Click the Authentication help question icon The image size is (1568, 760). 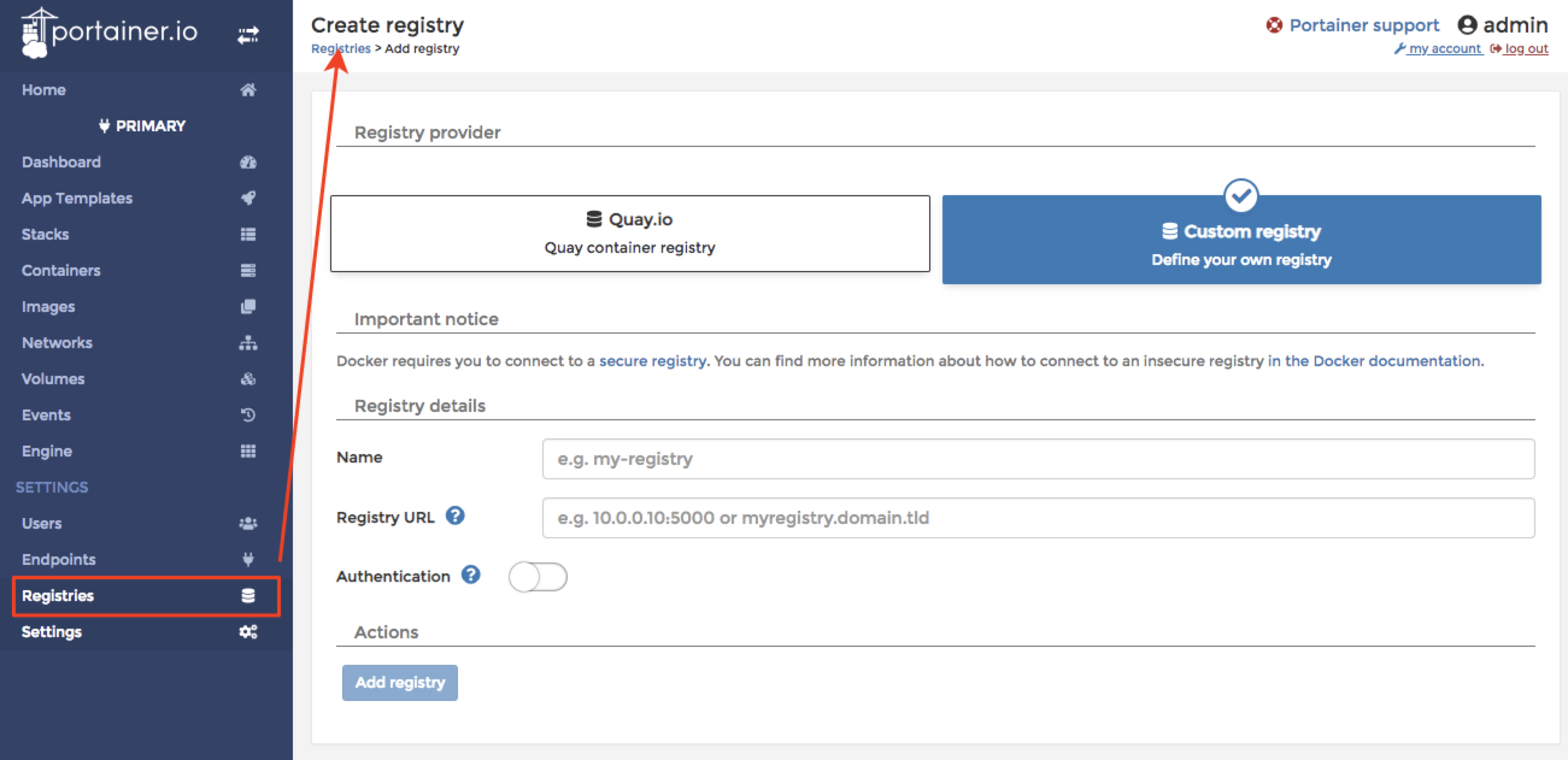click(x=471, y=575)
